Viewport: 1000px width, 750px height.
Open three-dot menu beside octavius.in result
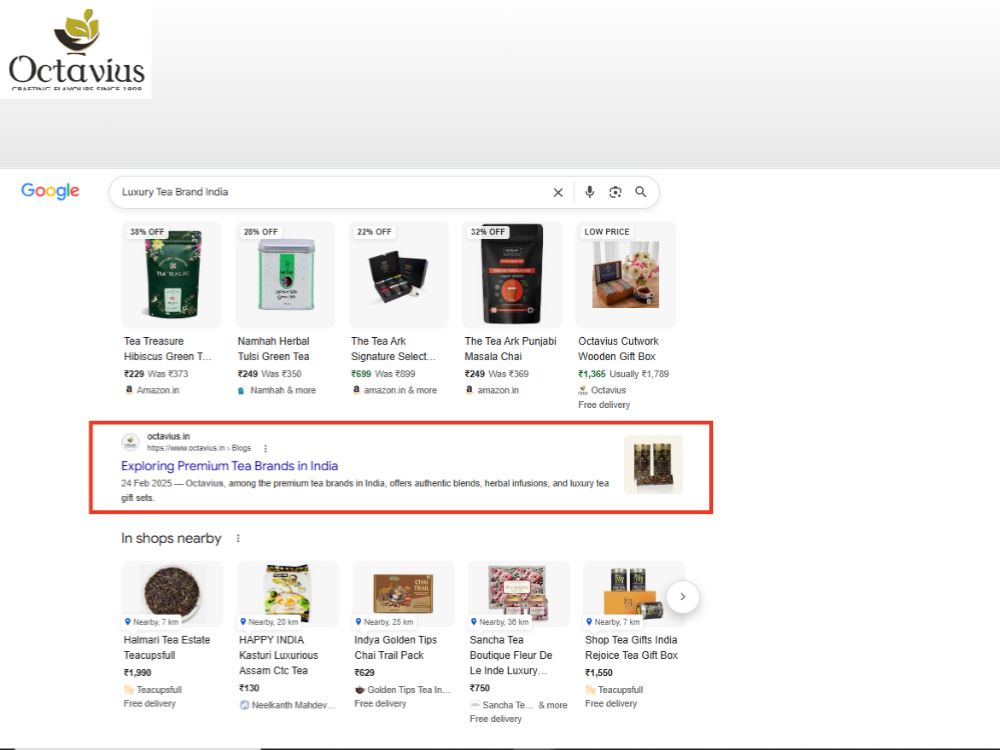click(x=265, y=448)
